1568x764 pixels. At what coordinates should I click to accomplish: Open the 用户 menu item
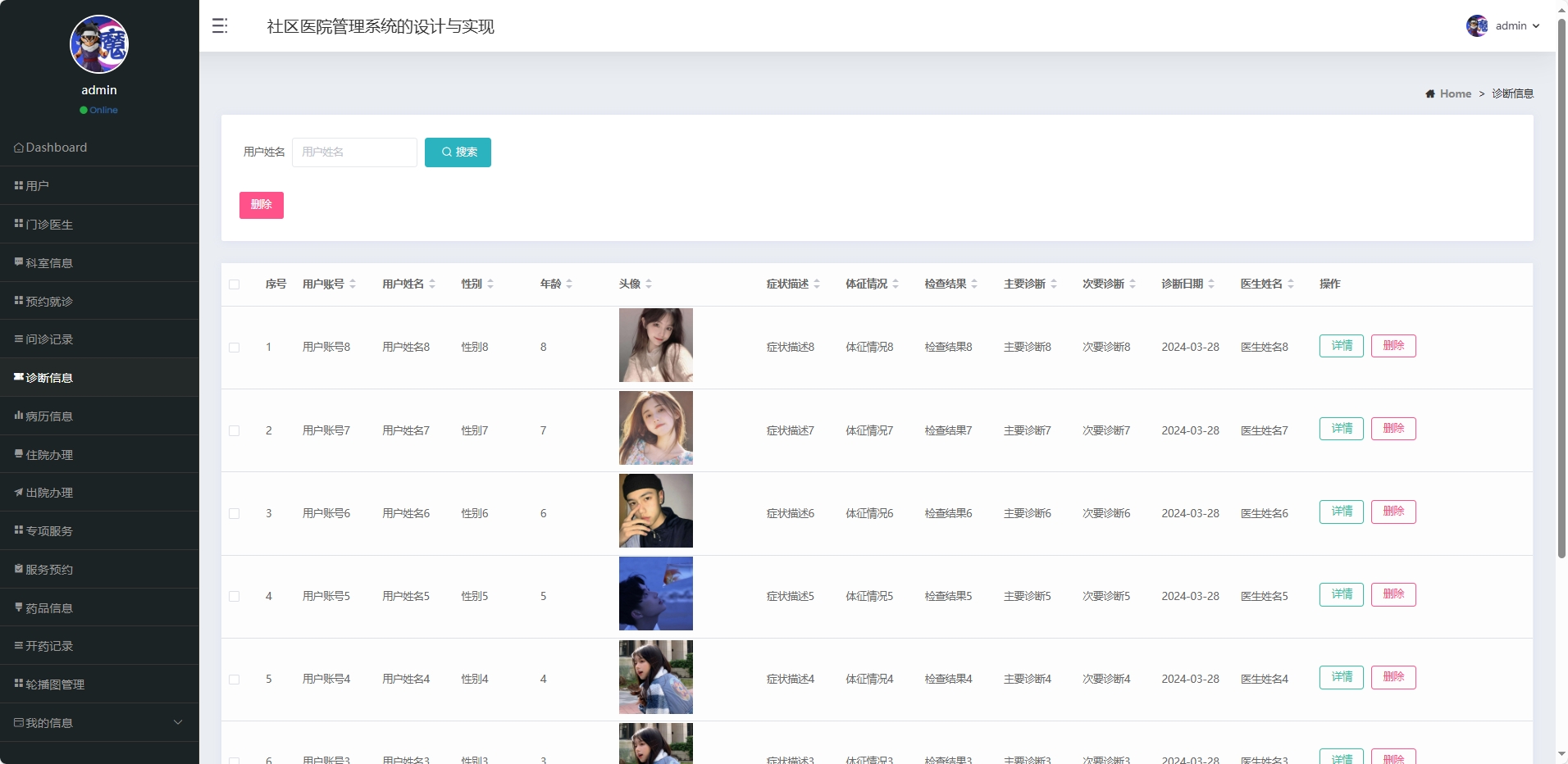[99, 185]
